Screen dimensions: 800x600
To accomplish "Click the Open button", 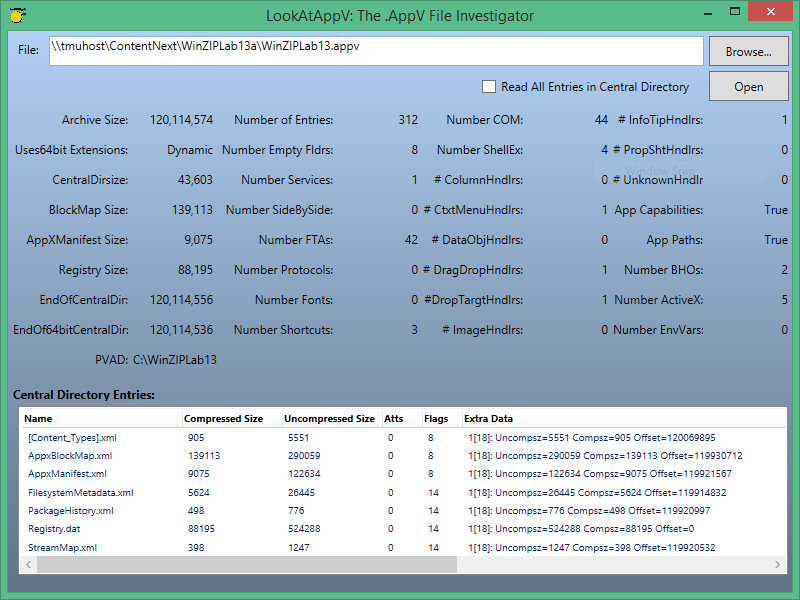I will (x=748, y=86).
